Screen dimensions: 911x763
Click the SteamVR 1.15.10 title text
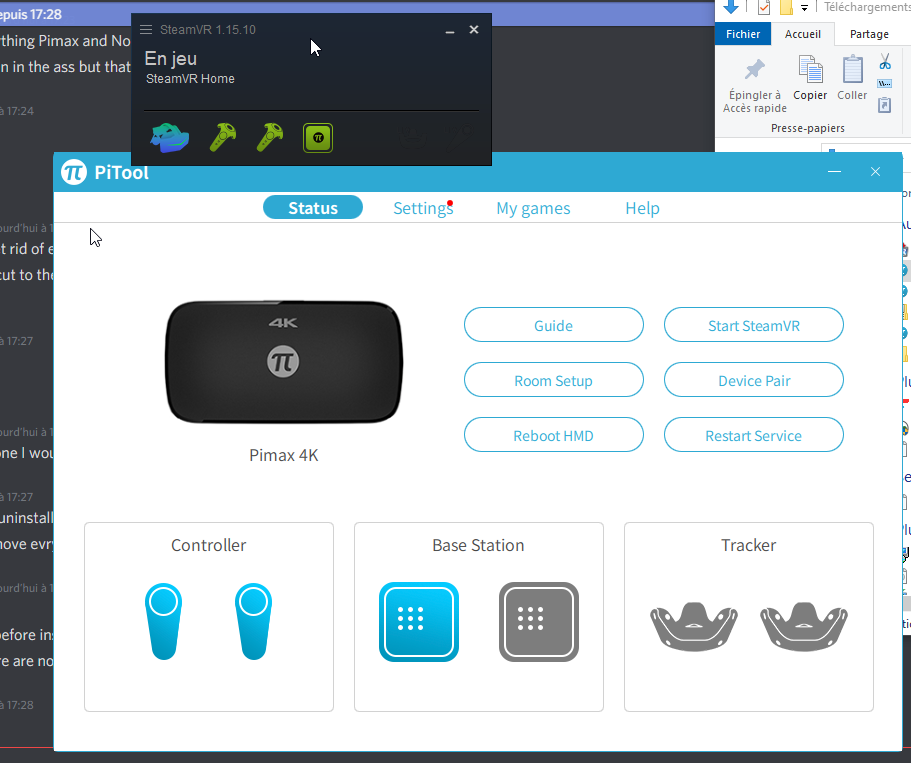[x=207, y=30]
